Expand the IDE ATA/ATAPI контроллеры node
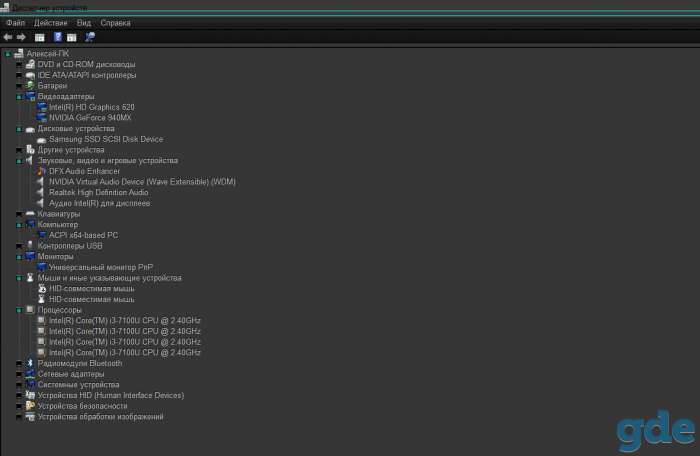The height and width of the screenshot is (456, 700). click(19, 75)
